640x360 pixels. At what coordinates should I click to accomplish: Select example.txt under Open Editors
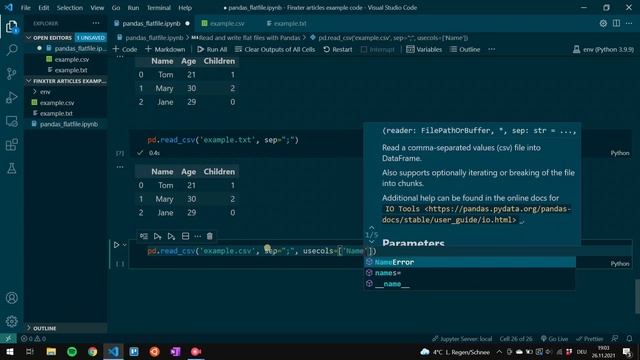(x=71, y=70)
